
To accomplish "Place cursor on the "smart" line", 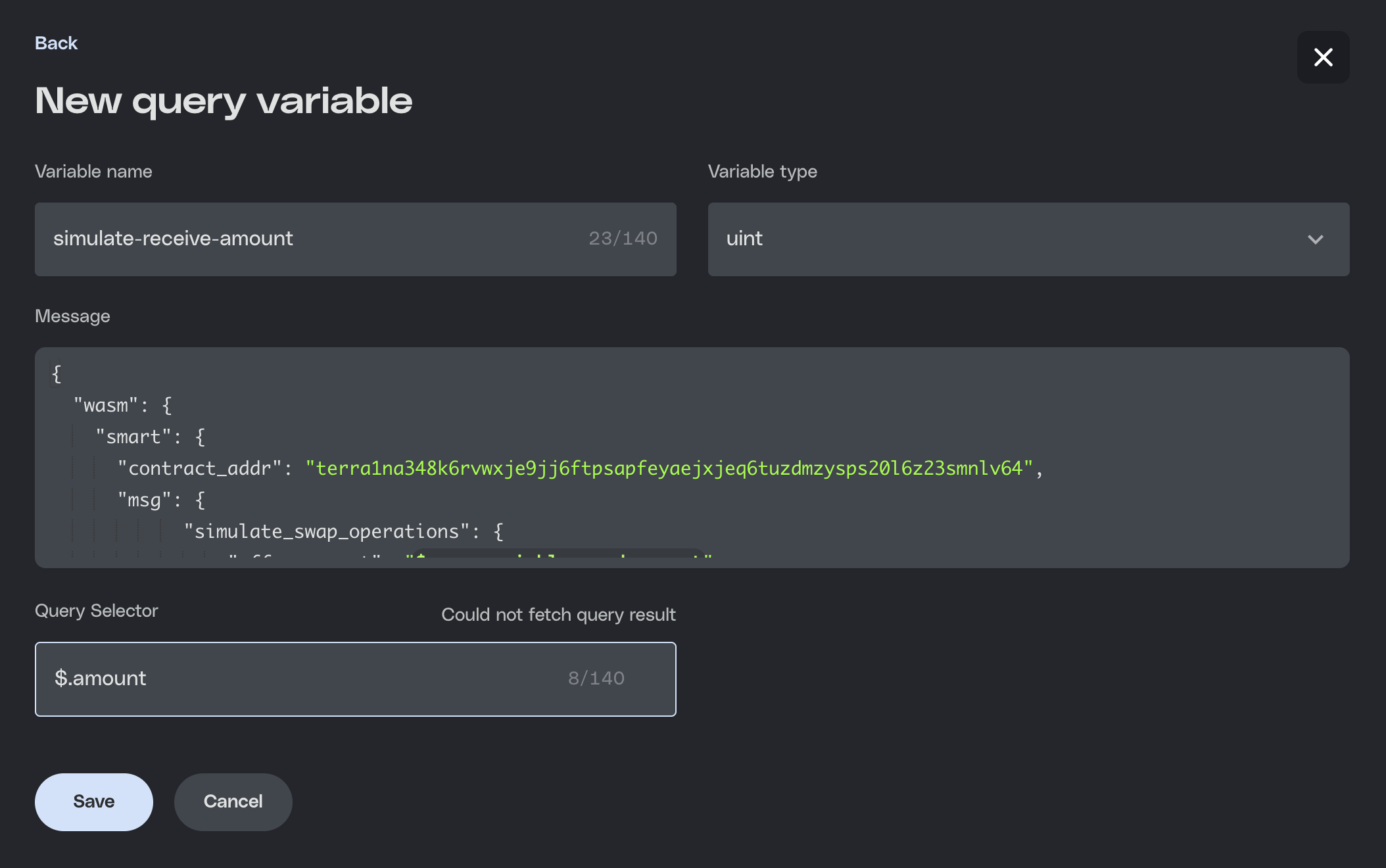I will tap(134, 437).
